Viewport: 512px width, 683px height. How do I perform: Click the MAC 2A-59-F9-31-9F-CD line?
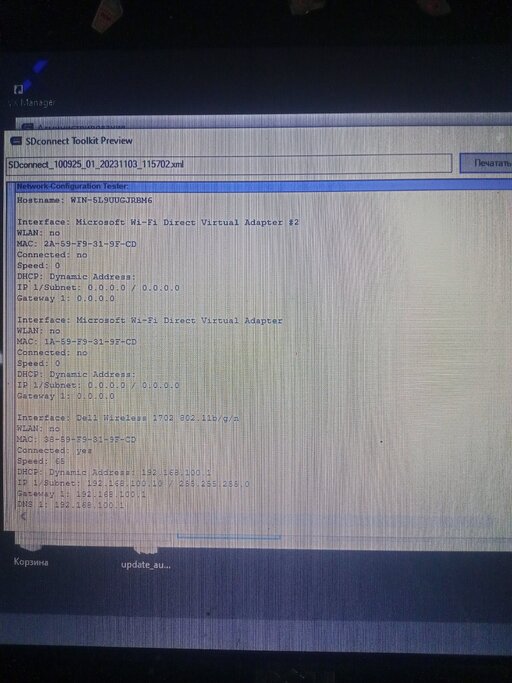click(x=76, y=244)
